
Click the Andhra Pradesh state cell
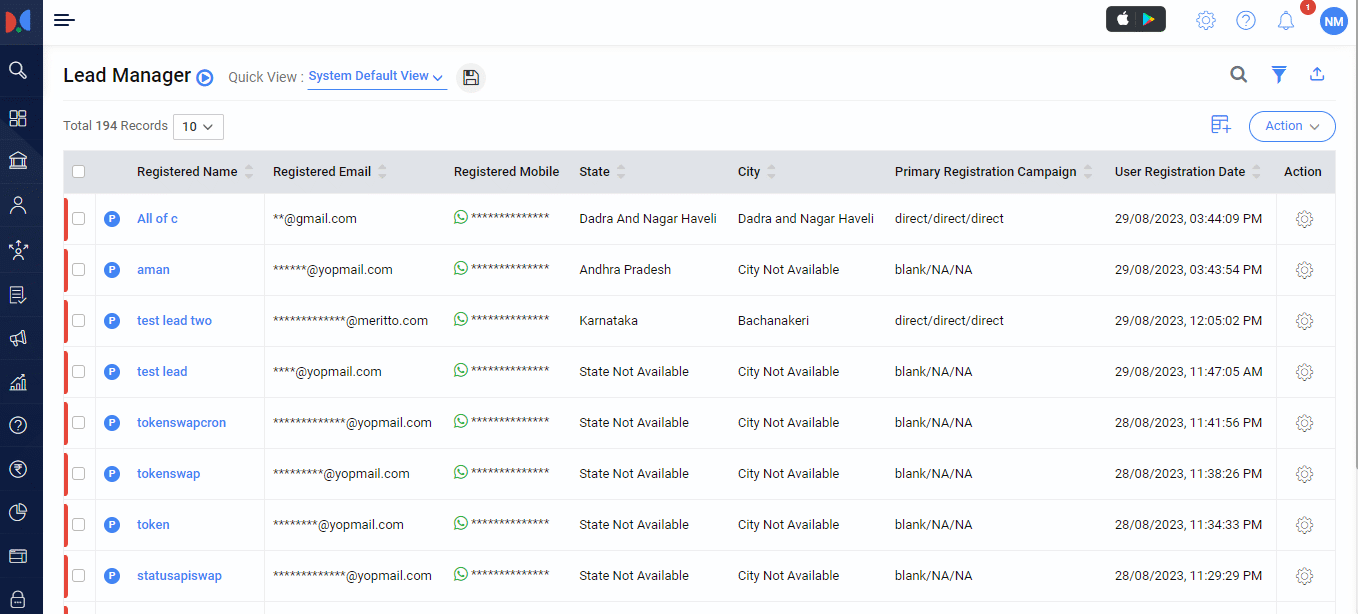point(625,269)
